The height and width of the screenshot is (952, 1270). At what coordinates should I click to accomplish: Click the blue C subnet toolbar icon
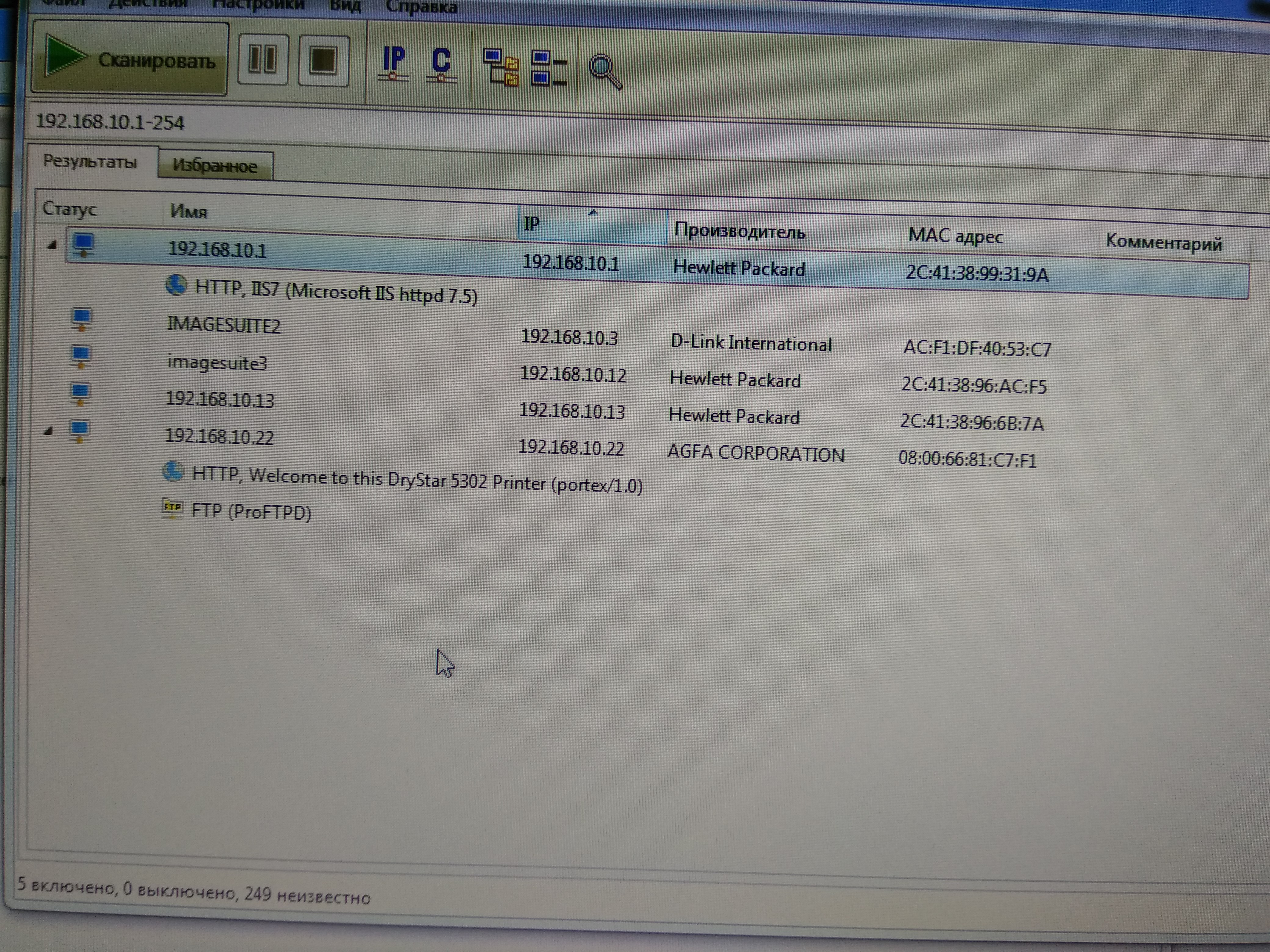(441, 64)
